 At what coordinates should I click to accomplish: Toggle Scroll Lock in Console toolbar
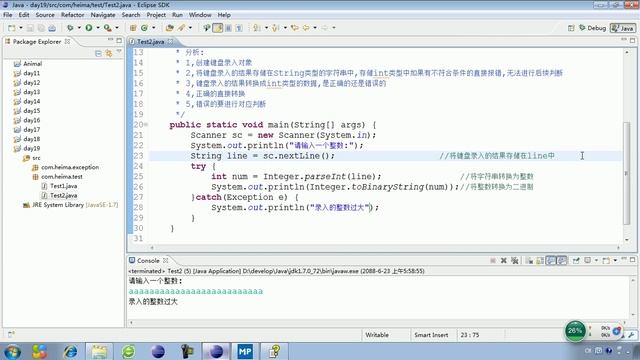[x=540, y=260]
